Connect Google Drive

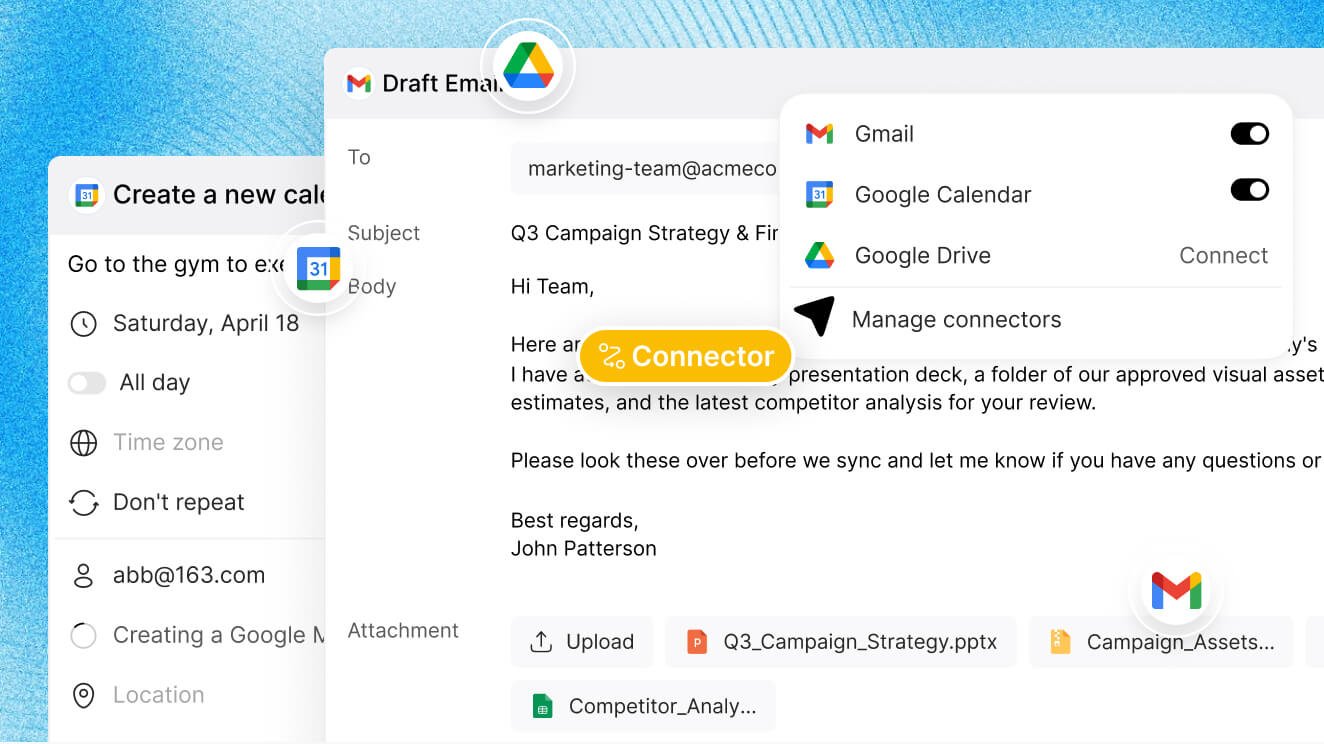(1223, 255)
